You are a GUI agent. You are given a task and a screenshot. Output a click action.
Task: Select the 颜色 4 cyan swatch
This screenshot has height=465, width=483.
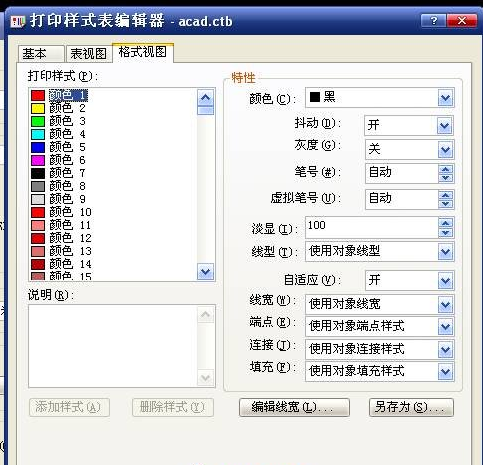(38, 134)
